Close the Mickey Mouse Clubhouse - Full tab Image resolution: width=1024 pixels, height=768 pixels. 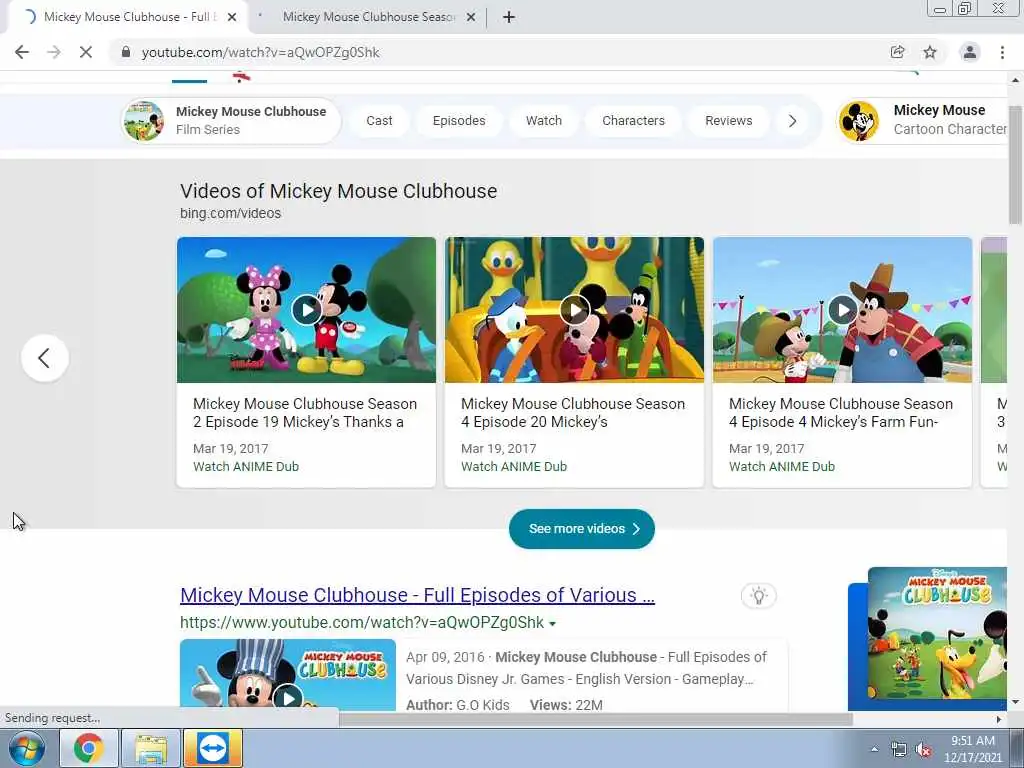click(232, 17)
